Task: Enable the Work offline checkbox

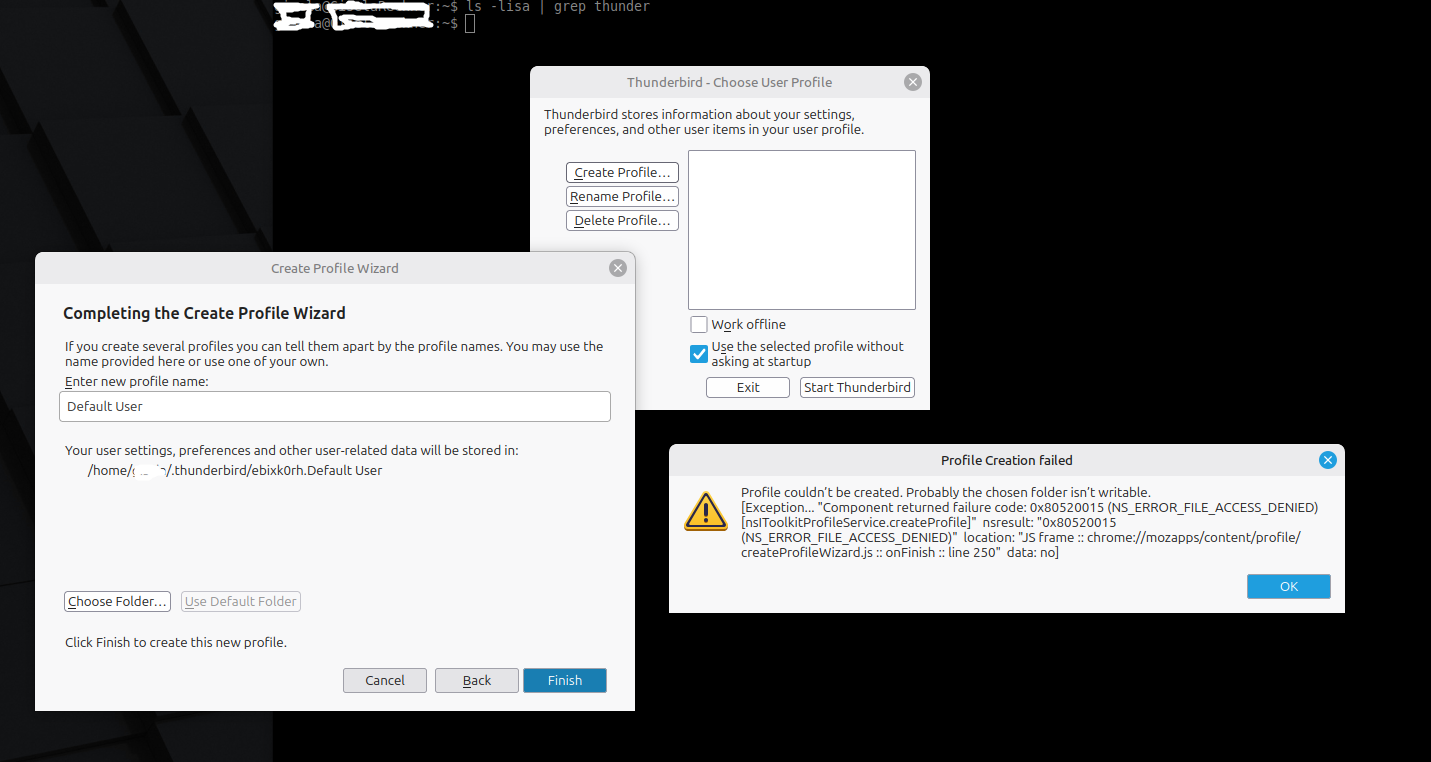Action: click(x=699, y=325)
